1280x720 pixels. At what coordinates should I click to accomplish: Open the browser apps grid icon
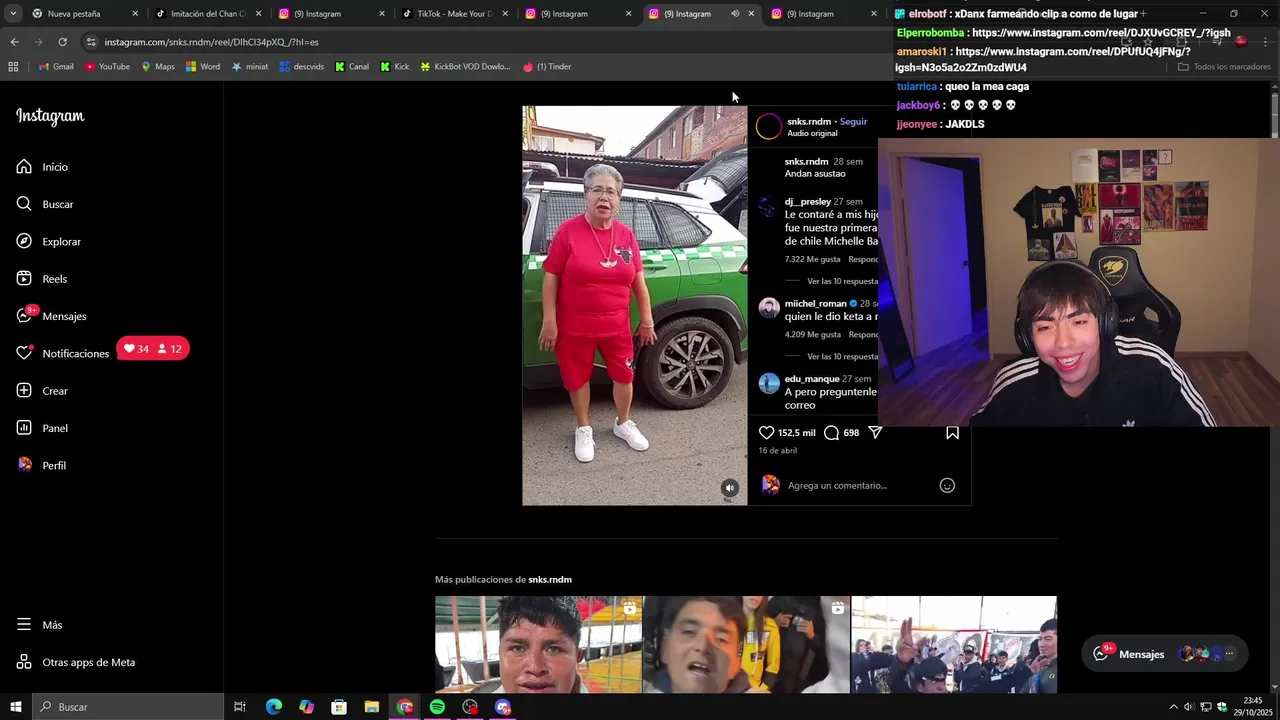[x=13, y=67]
